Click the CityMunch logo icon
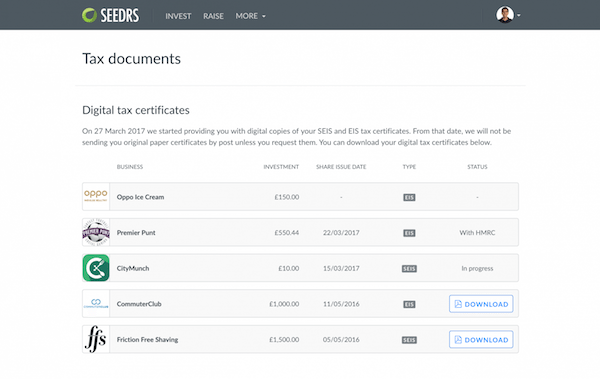Viewport: 600px width, 379px height. click(96, 268)
